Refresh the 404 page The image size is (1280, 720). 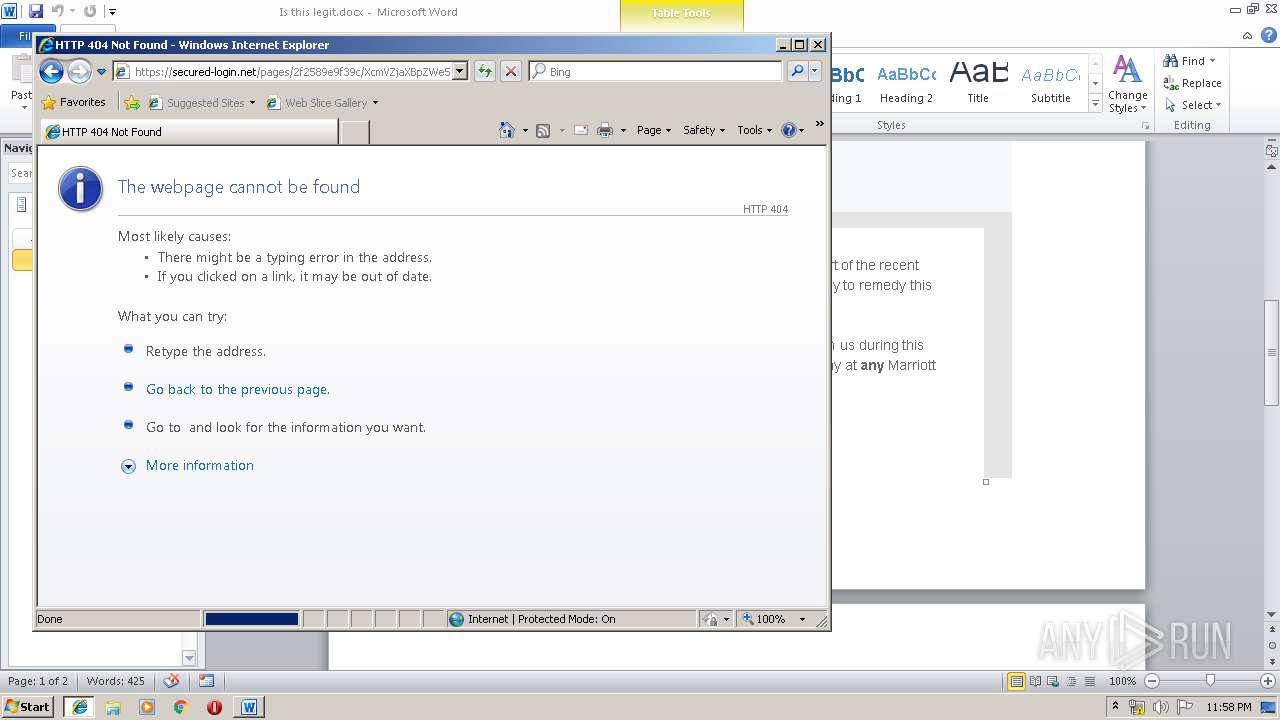pyautogui.click(x=485, y=71)
